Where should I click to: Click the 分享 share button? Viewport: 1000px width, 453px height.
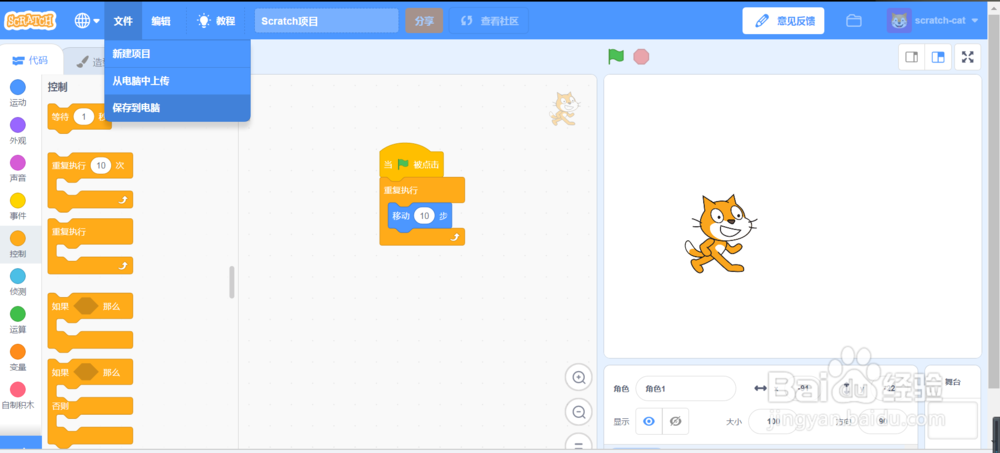tap(424, 20)
